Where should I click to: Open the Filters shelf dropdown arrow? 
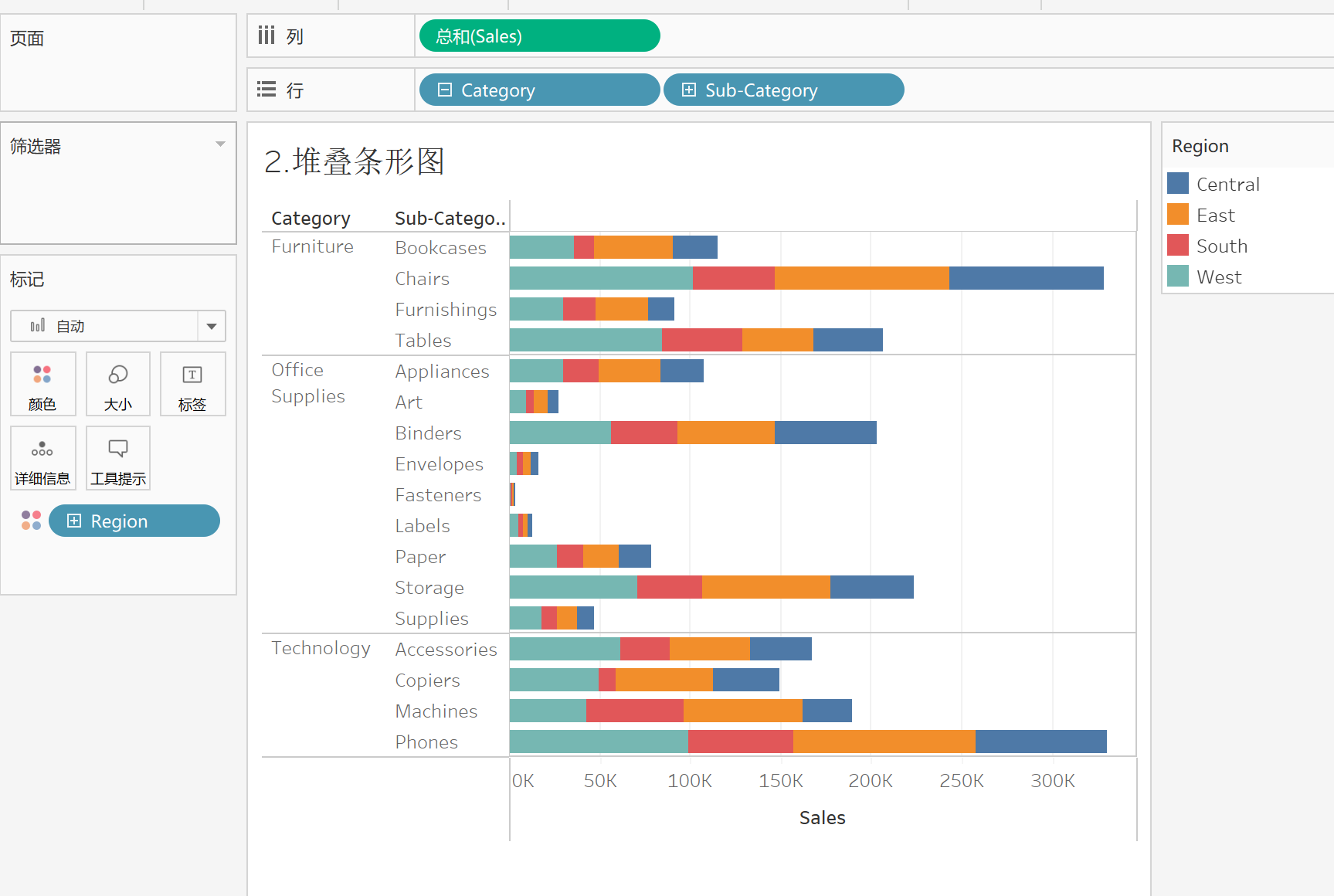221,144
